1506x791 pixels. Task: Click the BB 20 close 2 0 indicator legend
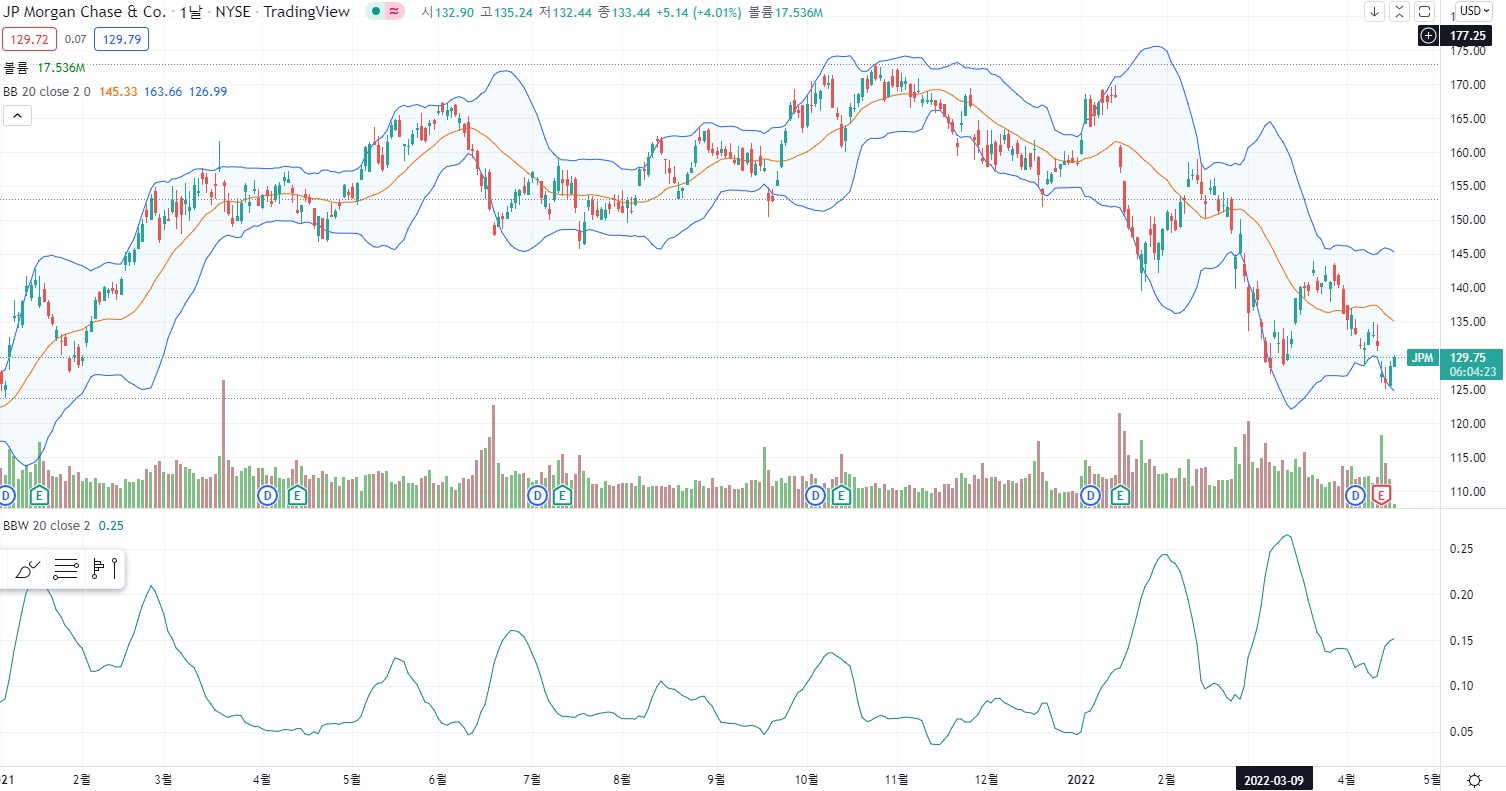click(x=47, y=91)
